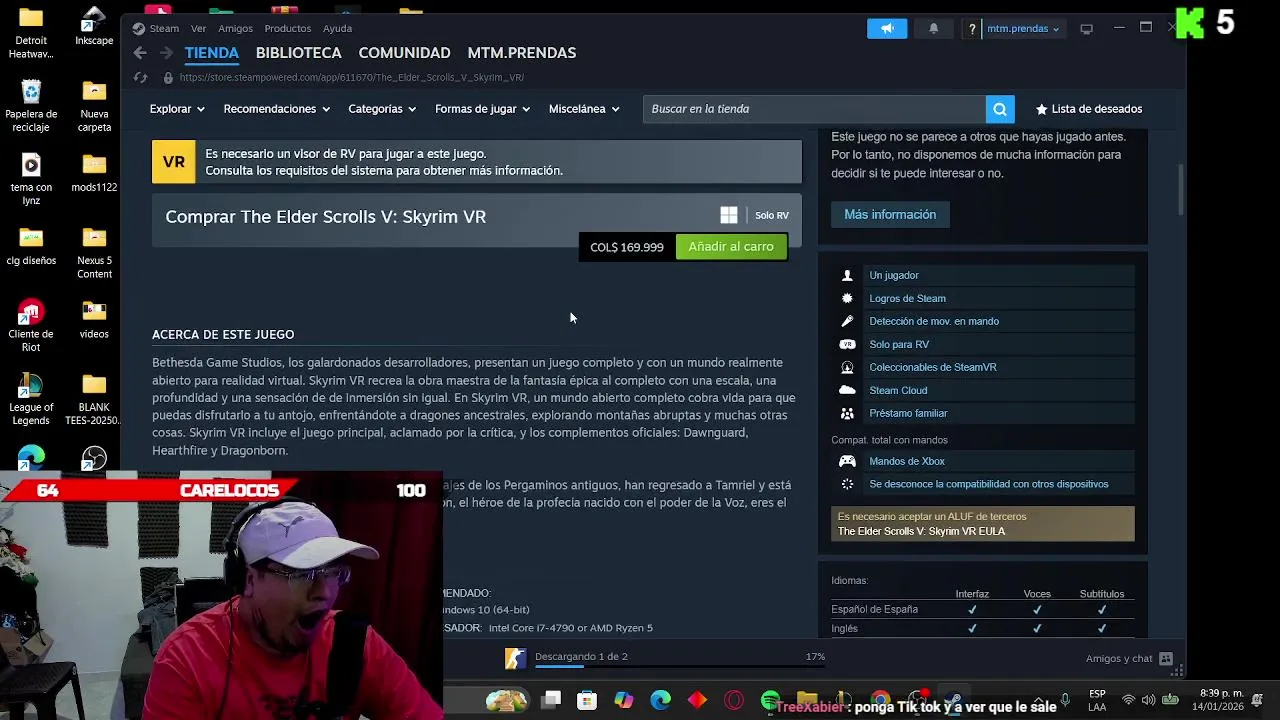The height and width of the screenshot is (720, 1280).
Task: Click the Logros de Steam achievement icon
Action: click(x=847, y=298)
